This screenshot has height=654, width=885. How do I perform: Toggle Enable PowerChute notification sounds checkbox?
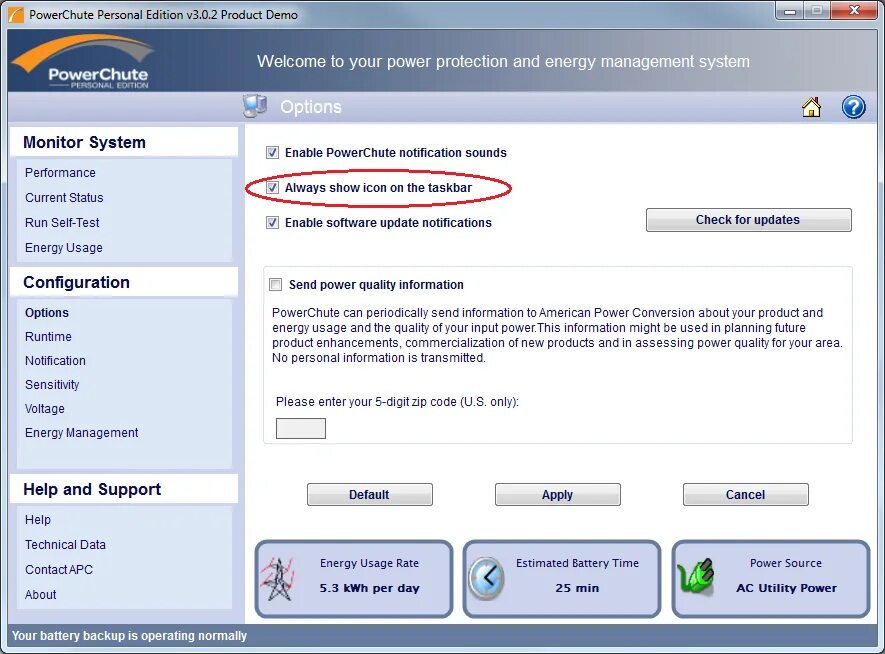(273, 152)
